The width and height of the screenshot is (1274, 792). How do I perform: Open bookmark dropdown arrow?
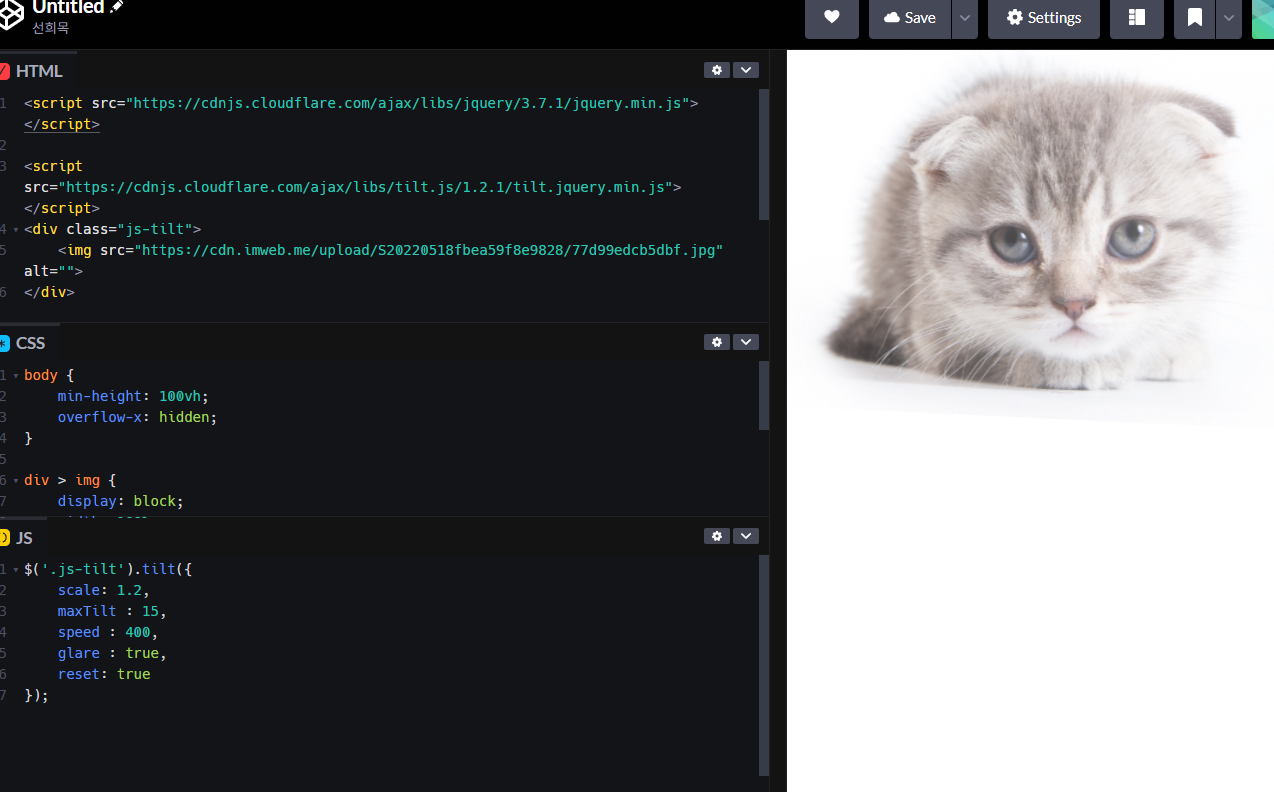point(1229,17)
